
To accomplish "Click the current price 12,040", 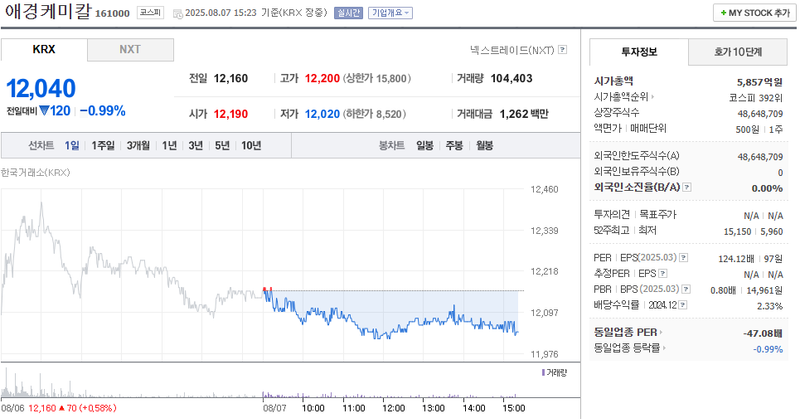I will (41, 88).
